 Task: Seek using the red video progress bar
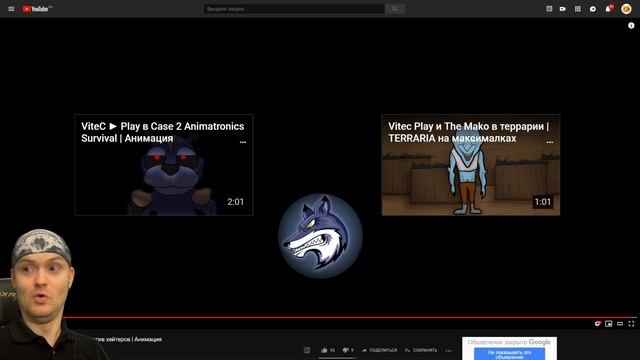[x=350, y=317]
